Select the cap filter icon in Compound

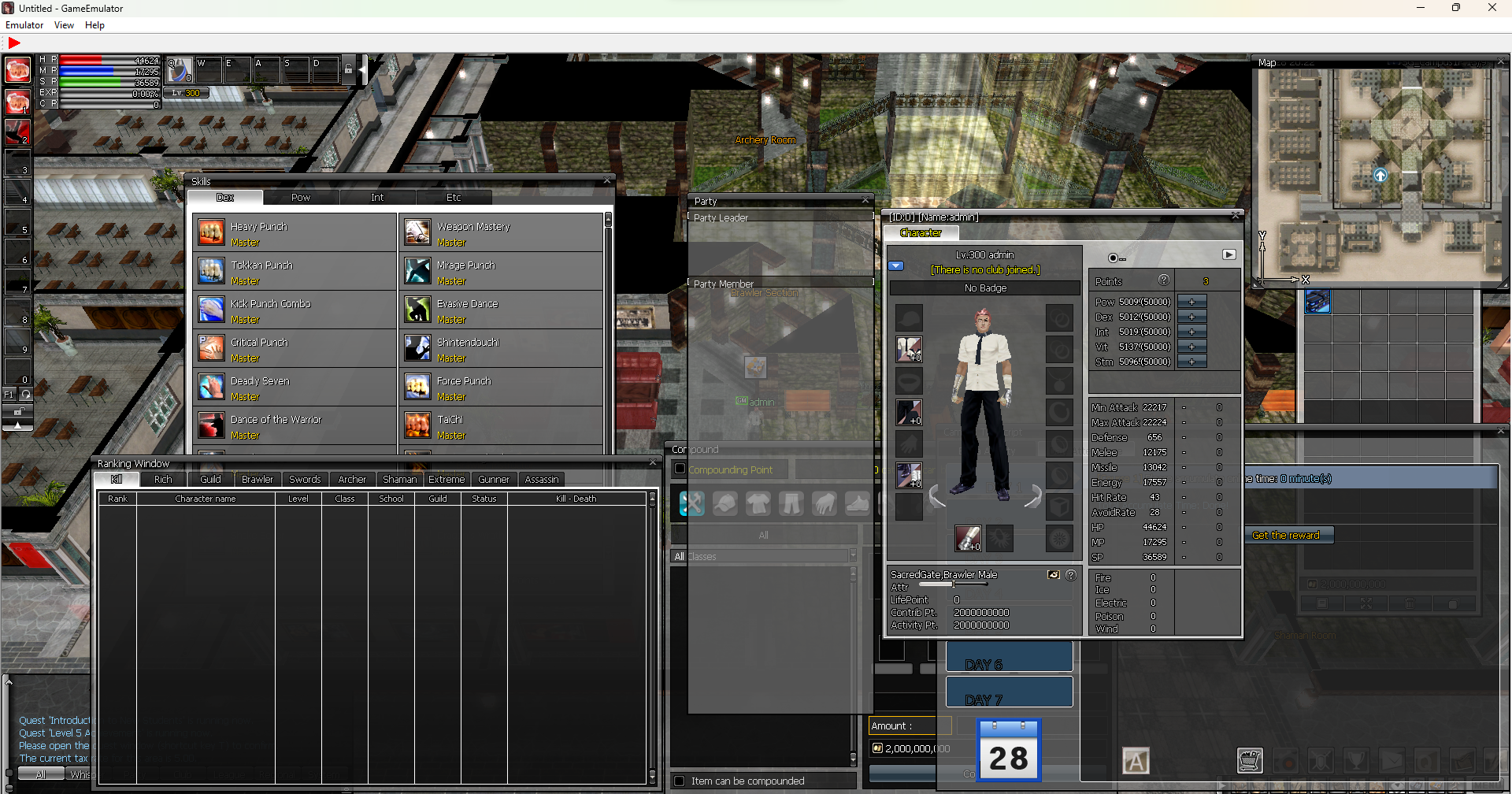[724, 503]
